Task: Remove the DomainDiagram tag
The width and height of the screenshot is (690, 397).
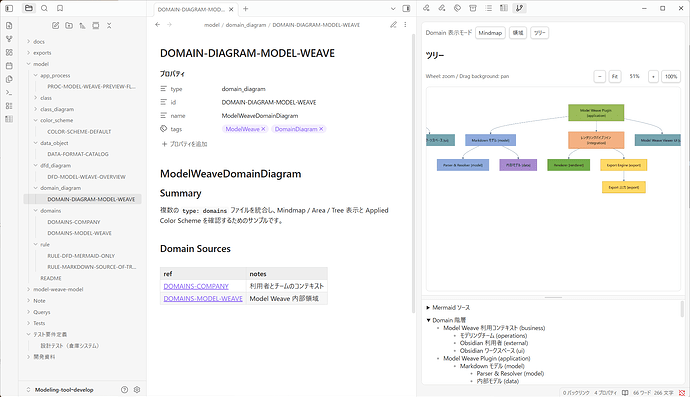Action: pyautogui.click(x=321, y=129)
